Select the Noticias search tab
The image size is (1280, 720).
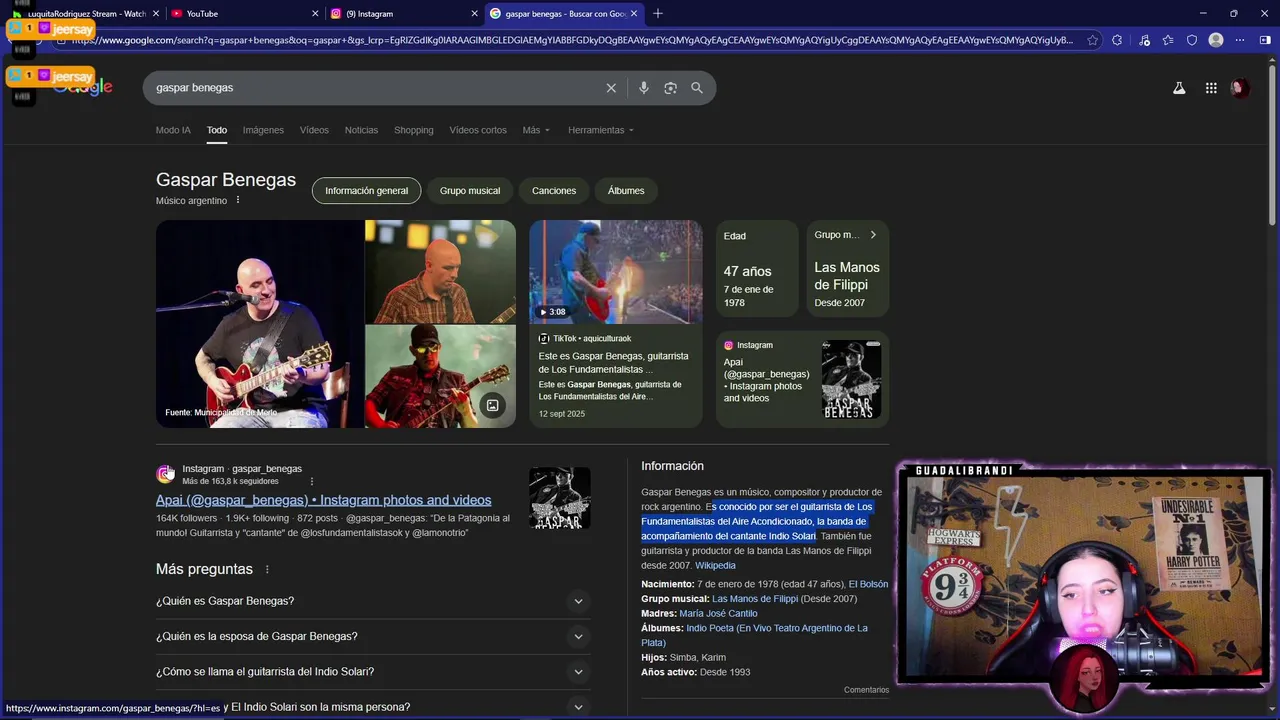(x=361, y=130)
